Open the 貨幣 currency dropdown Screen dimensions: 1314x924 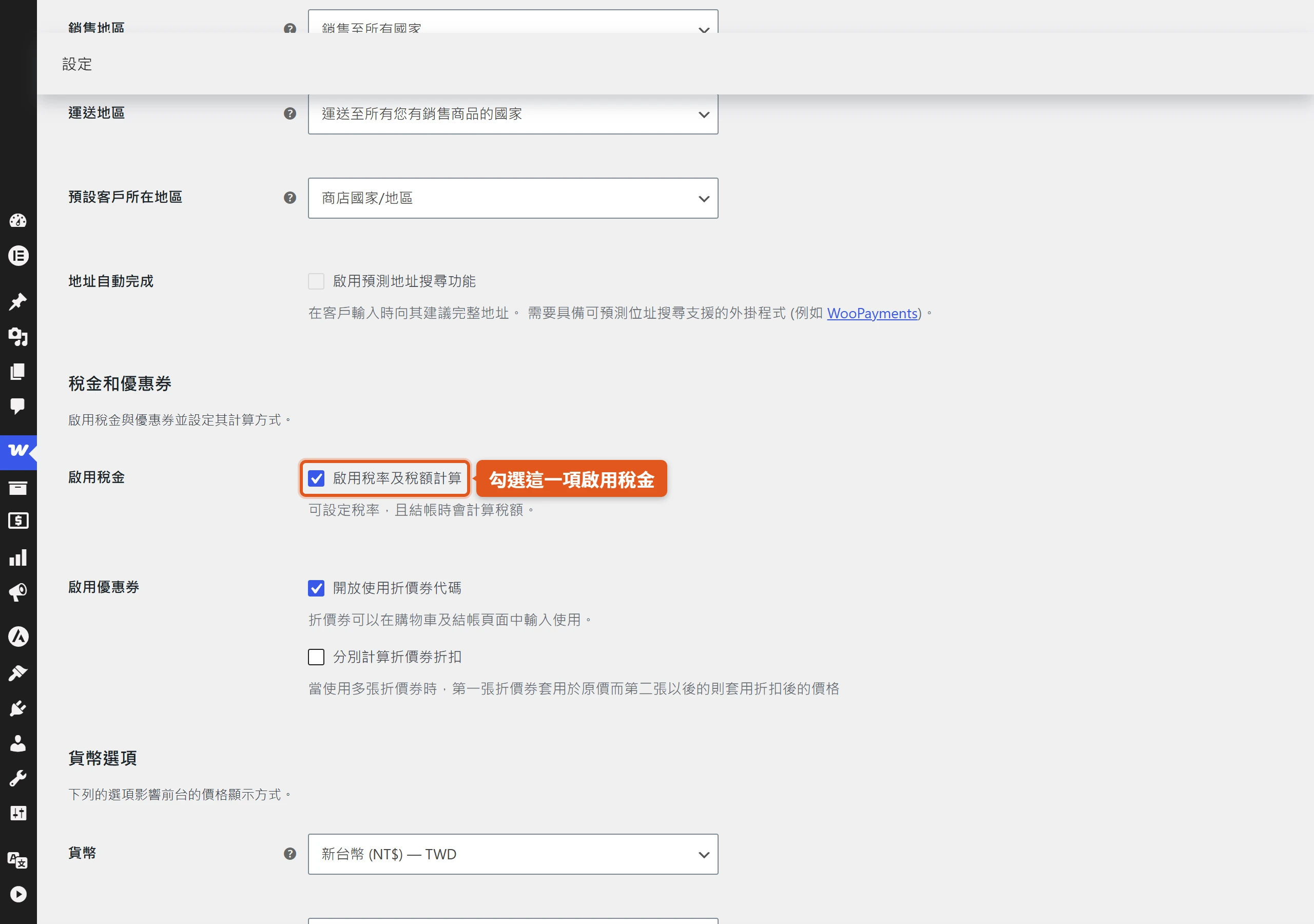(513, 854)
